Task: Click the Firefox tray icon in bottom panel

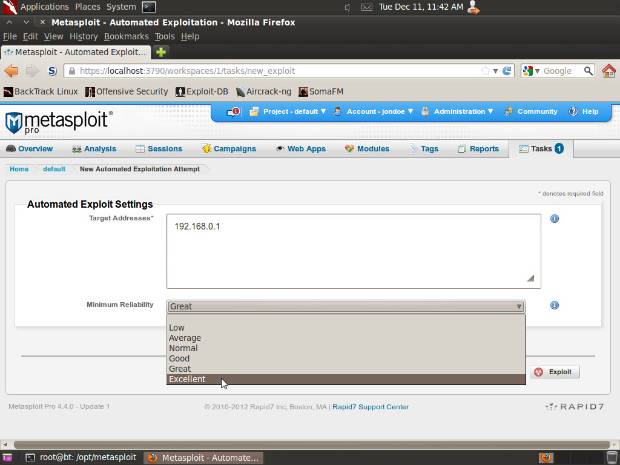Action: (546, 457)
